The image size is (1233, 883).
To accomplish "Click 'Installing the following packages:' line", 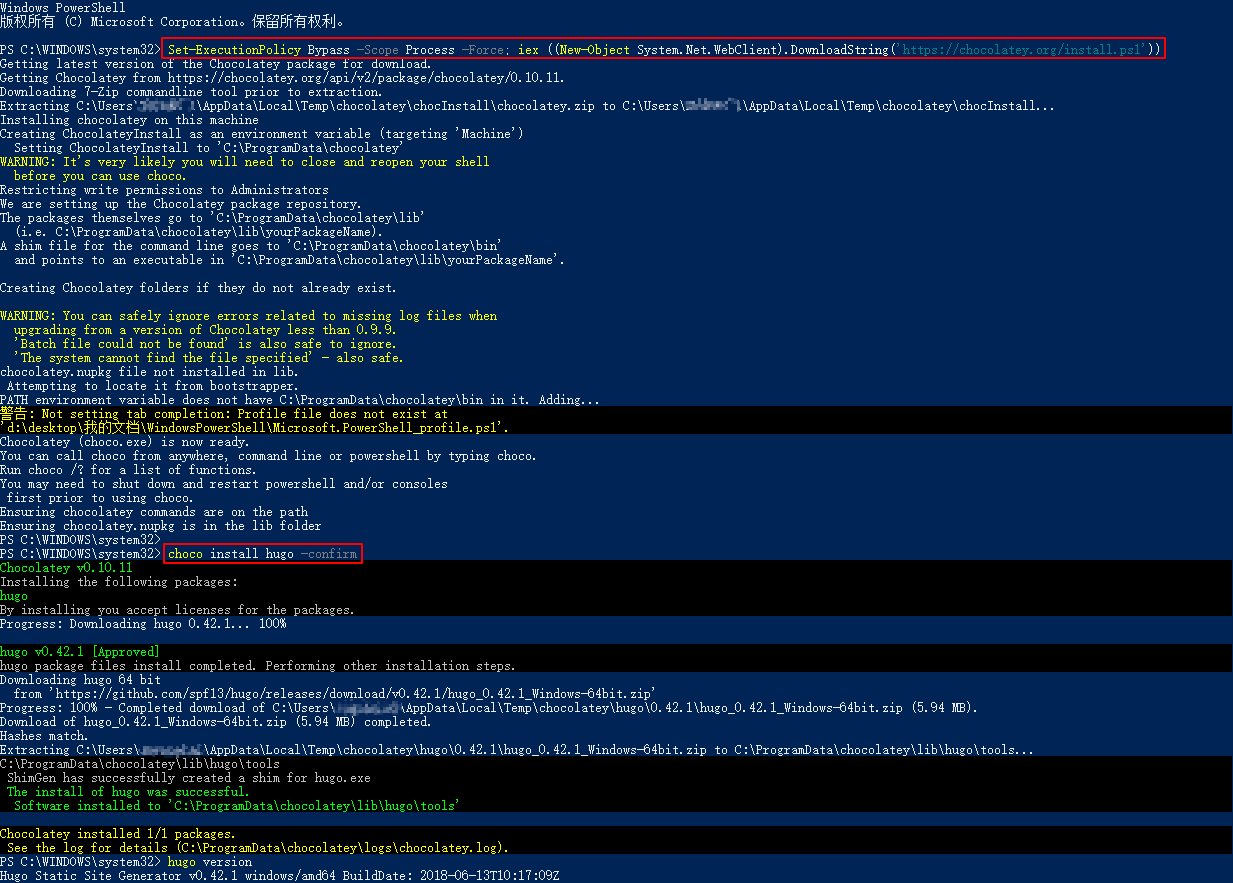I will (119, 581).
